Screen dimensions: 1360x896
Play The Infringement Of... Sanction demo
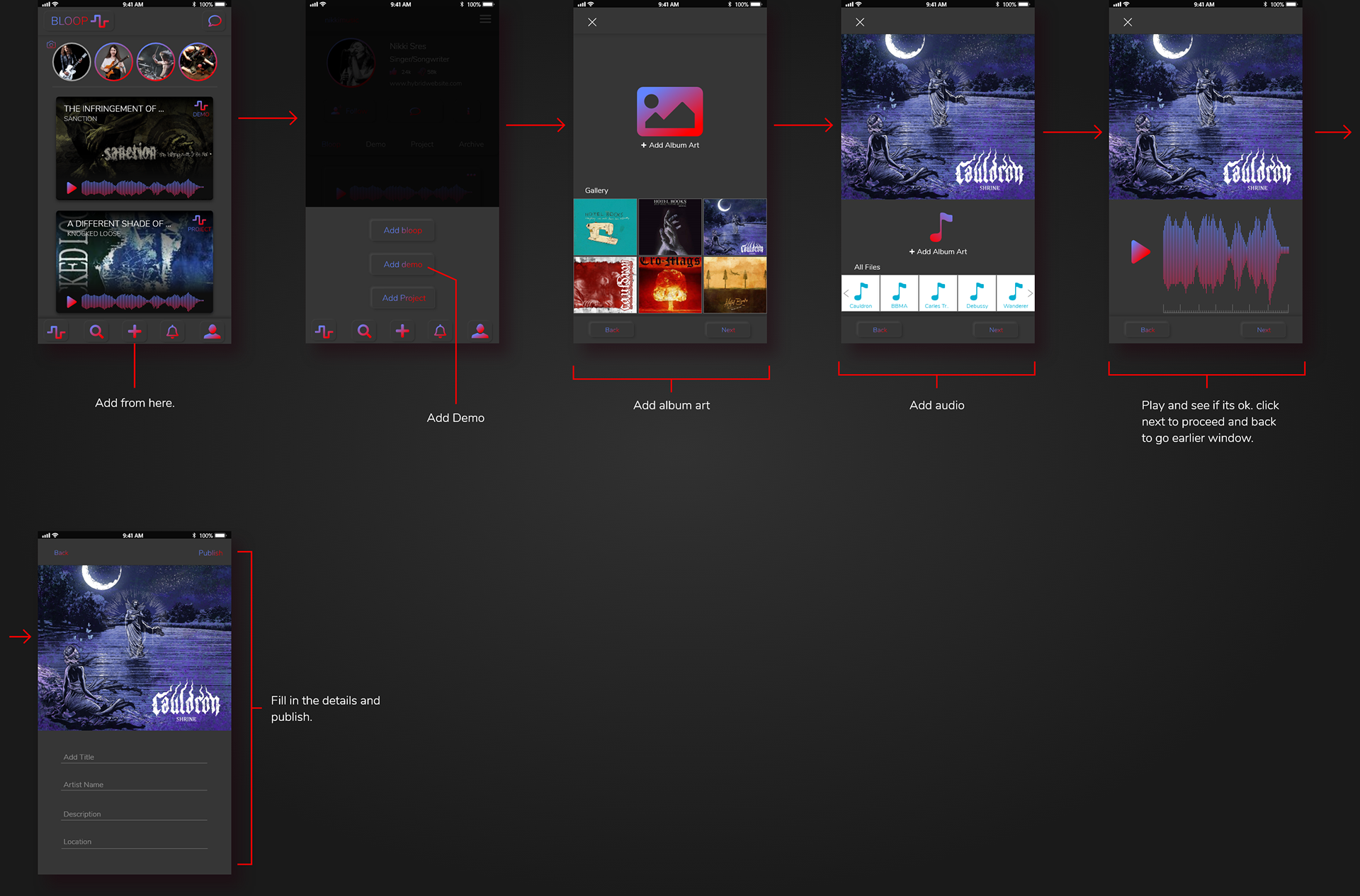coord(71,188)
